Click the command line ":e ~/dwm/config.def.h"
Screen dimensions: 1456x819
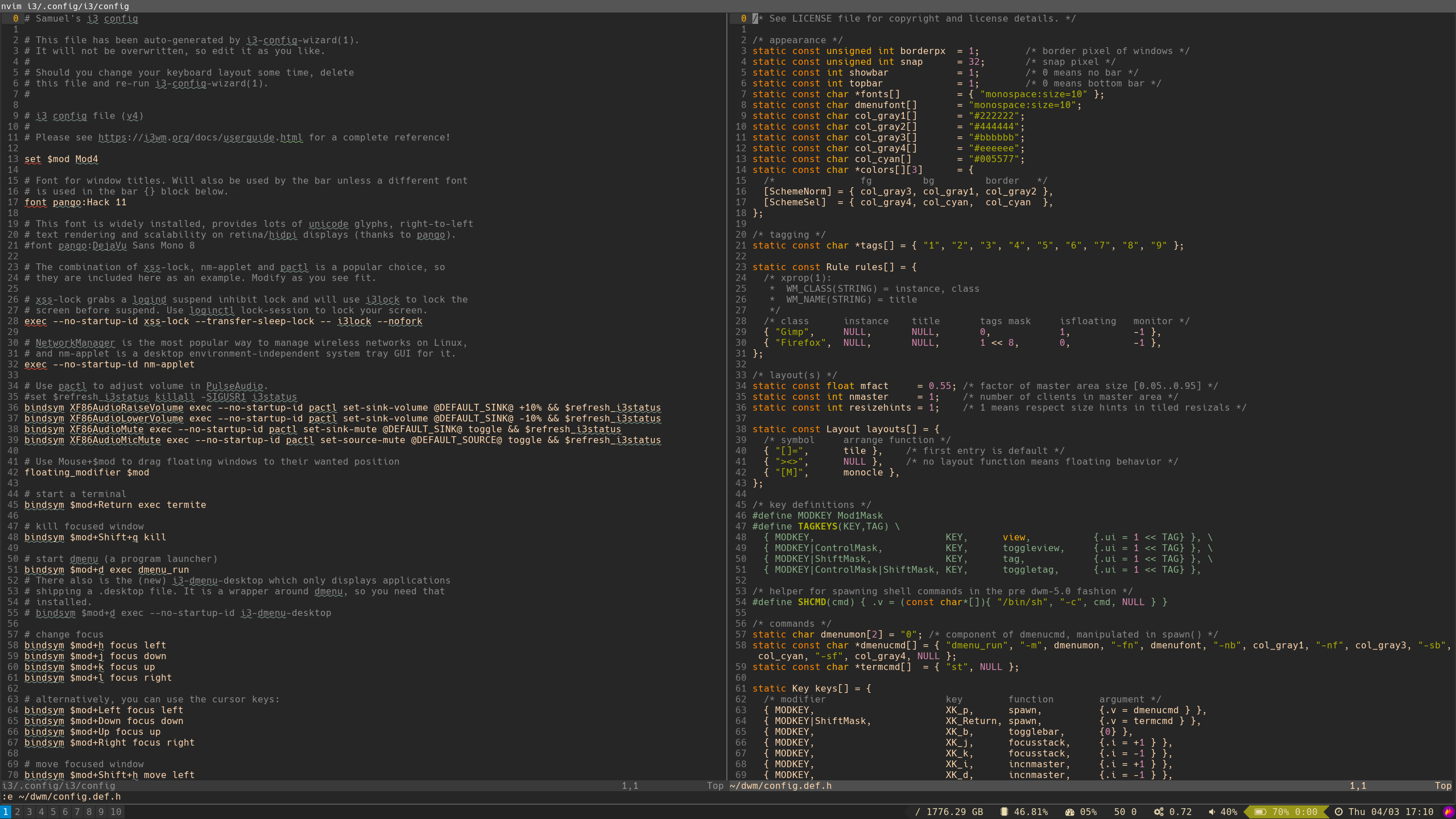pyautogui.click(x=61, y=796)
